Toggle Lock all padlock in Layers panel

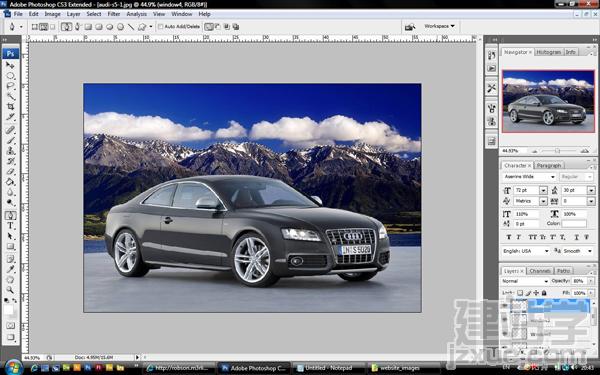point(543,293)
